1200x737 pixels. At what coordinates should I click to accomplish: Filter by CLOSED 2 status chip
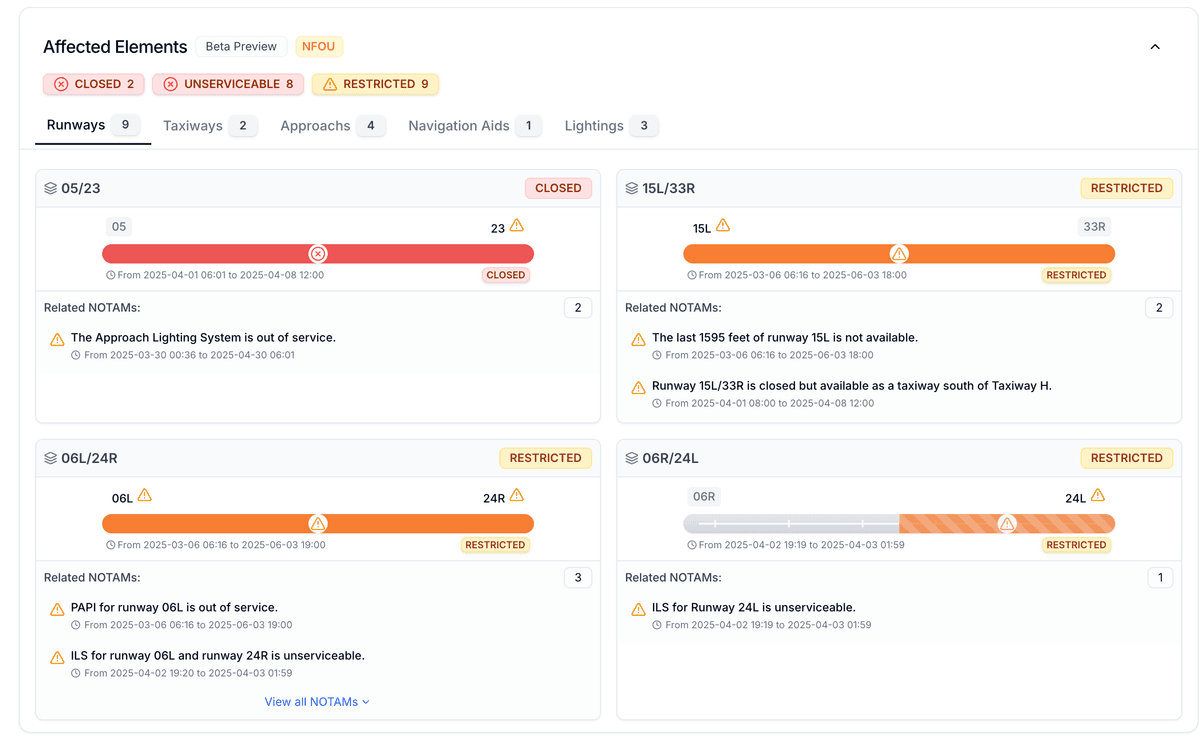click(94, 84)
